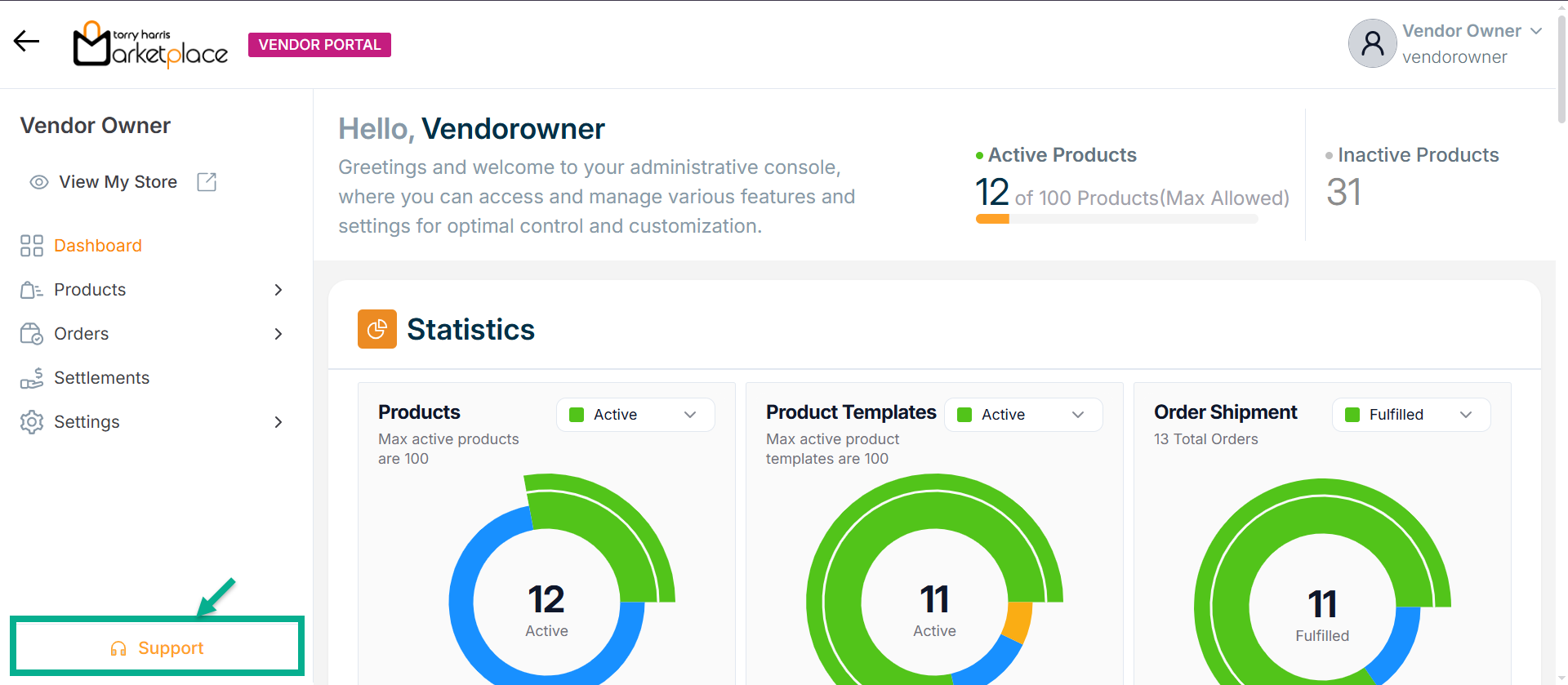
Task: Expand the Products sidebar submenu
Action: click(278, 290)
